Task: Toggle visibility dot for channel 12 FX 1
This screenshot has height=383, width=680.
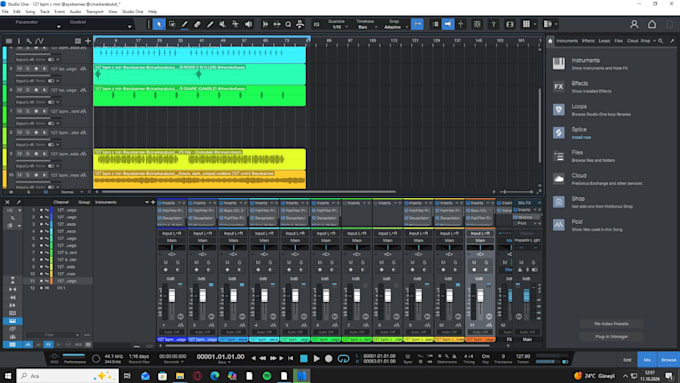Action: (42, 288)
